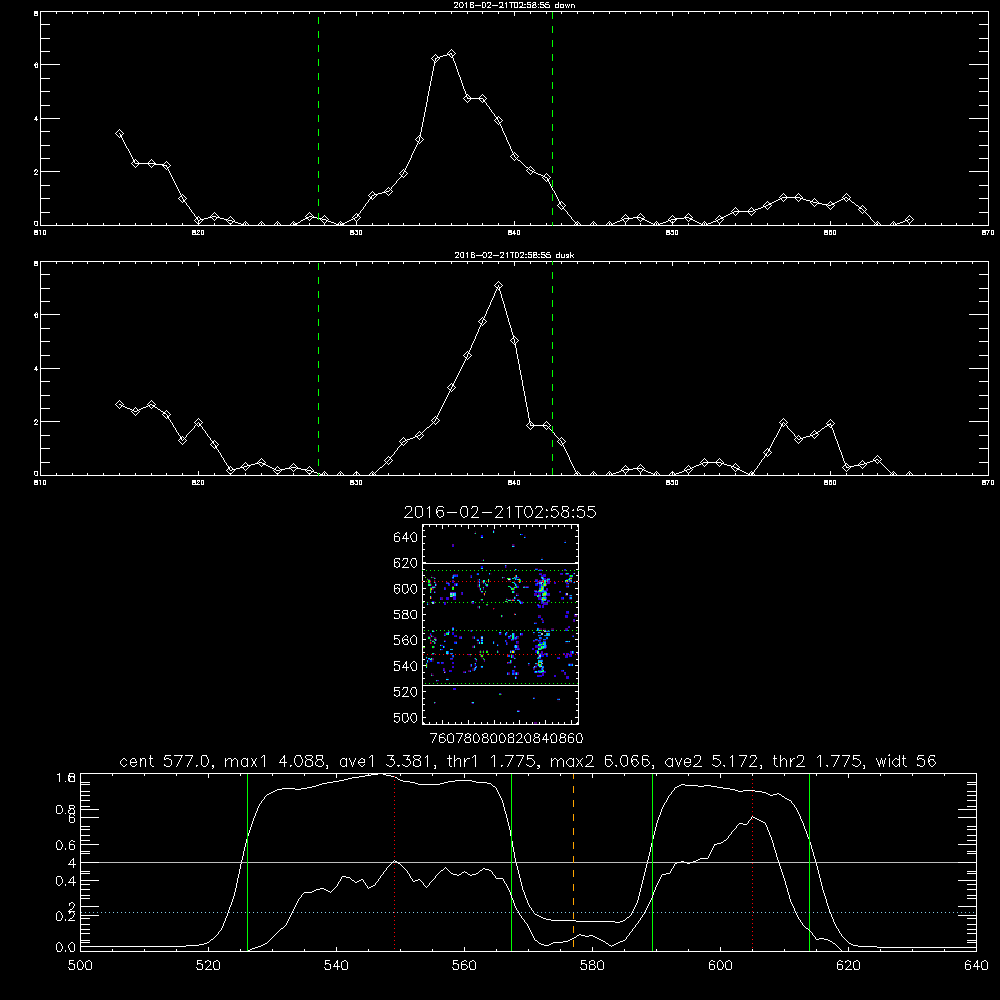Screen dimensions: 1000x1000
Task: Click the large 2016-02-21T02:58:55 heading above the image
Action: click(x=500, y=513)
